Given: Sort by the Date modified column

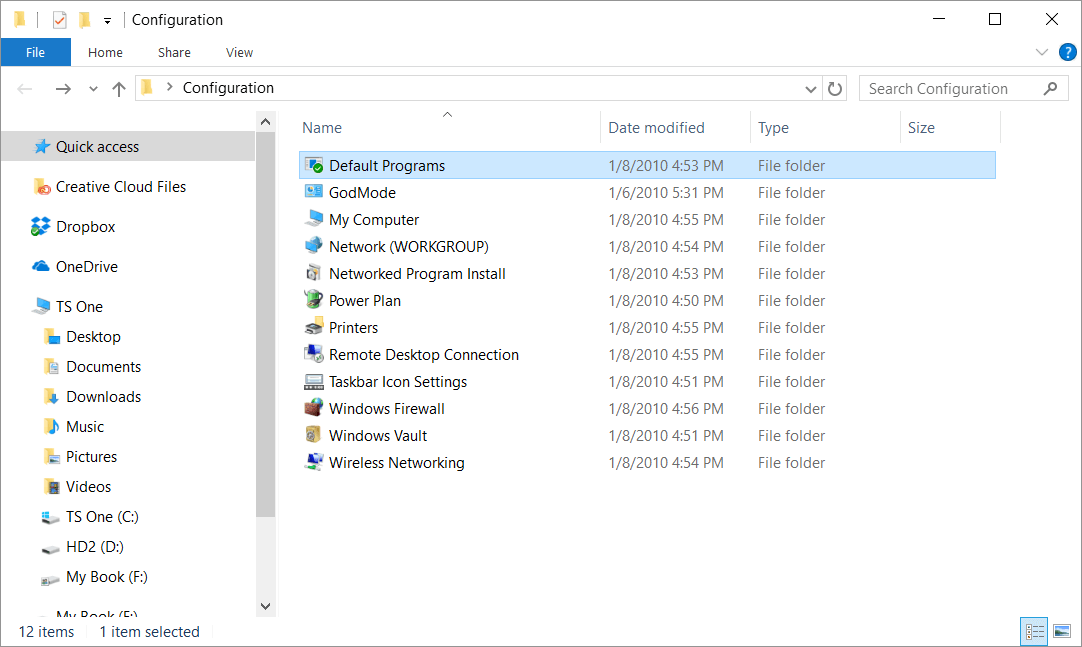Looking at the screenshot, I should (656, 128).
